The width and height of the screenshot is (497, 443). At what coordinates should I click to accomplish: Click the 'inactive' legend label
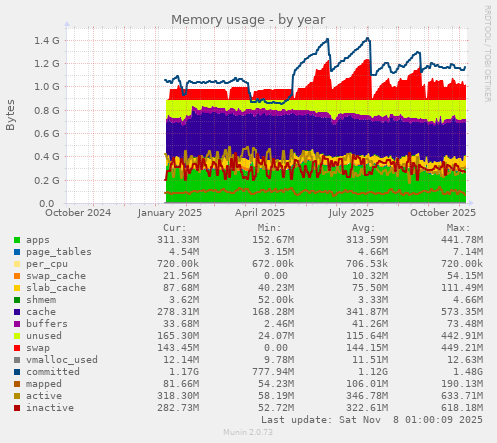point(50,408)
